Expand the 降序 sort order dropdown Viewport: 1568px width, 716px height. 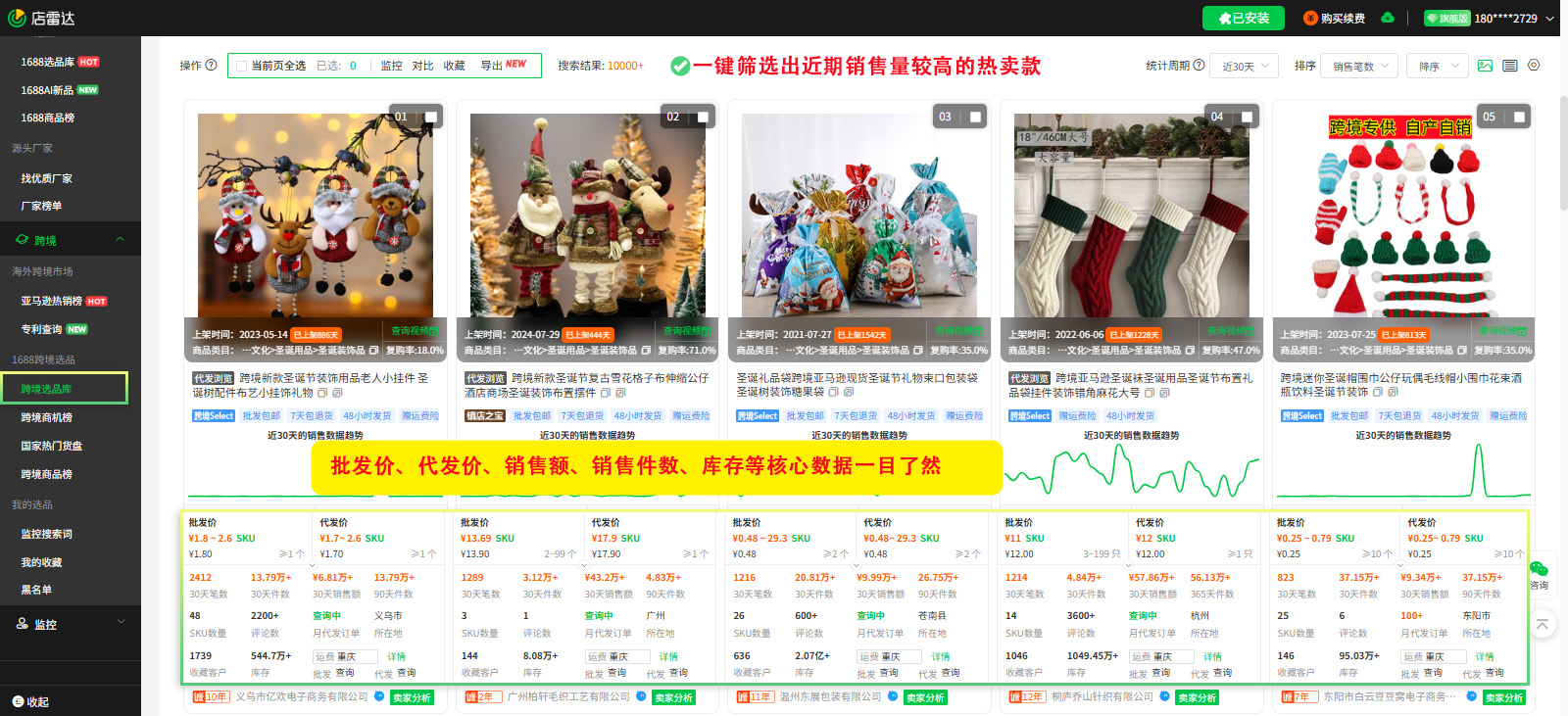click(x=1438, y=67)
